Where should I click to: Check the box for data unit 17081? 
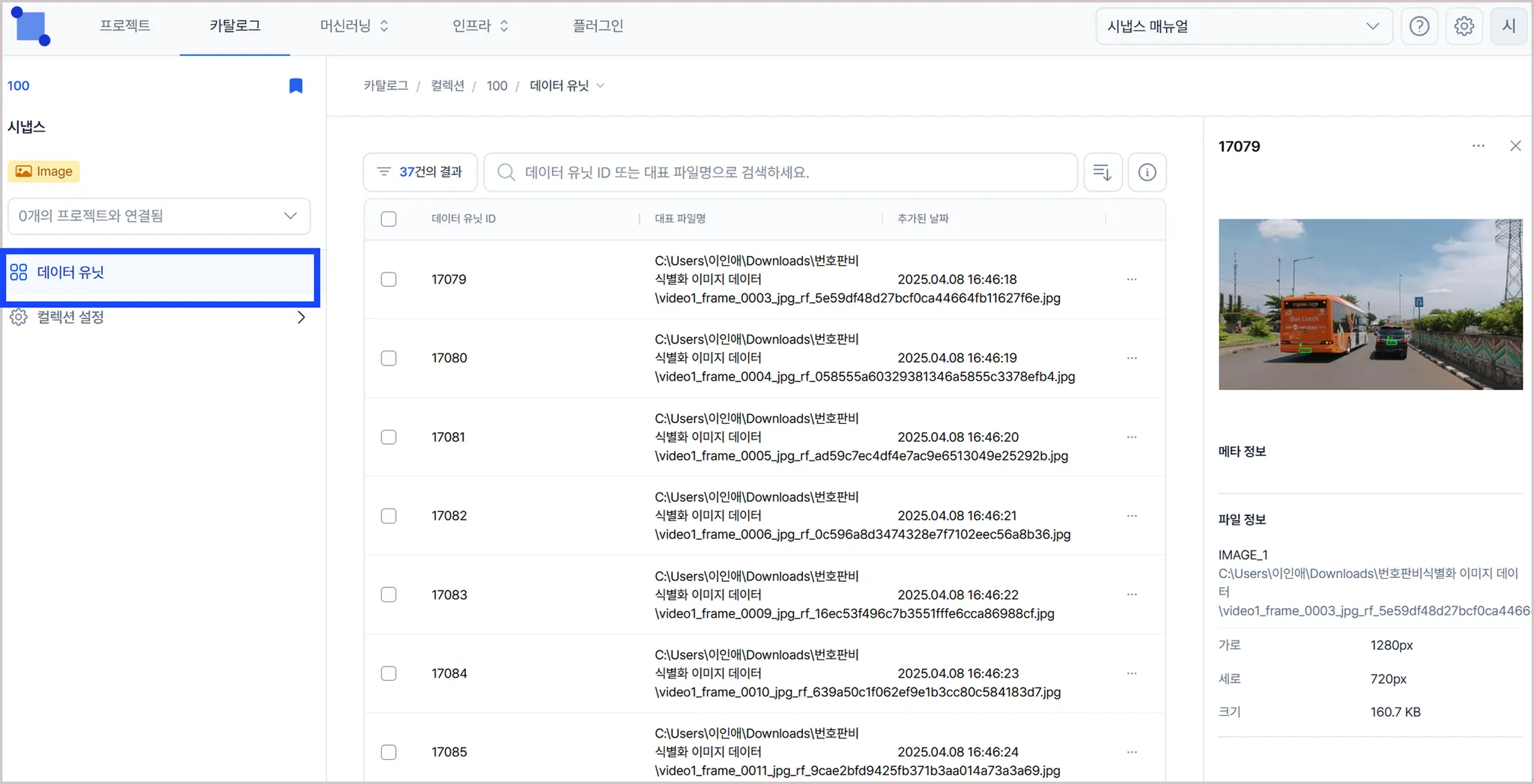[x=389, y=437]
